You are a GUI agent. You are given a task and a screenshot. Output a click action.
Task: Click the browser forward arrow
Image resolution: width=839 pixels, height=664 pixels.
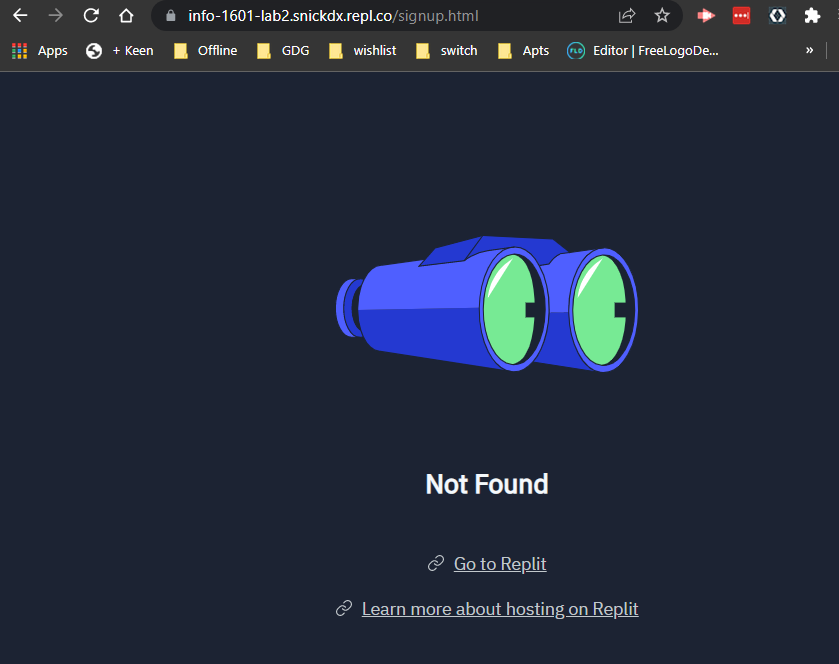(x=56, y=16)
